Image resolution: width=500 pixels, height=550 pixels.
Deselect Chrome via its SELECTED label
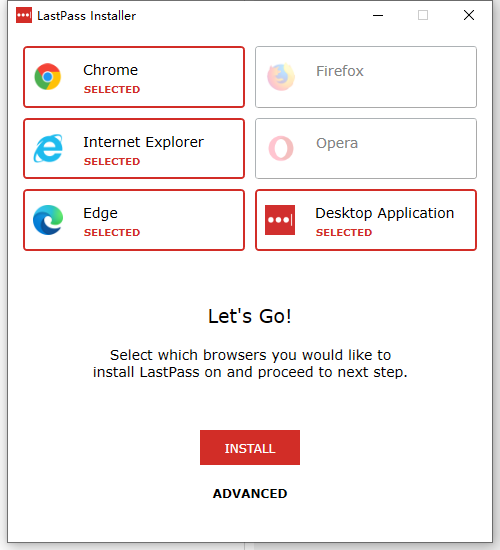click(112, 89)
